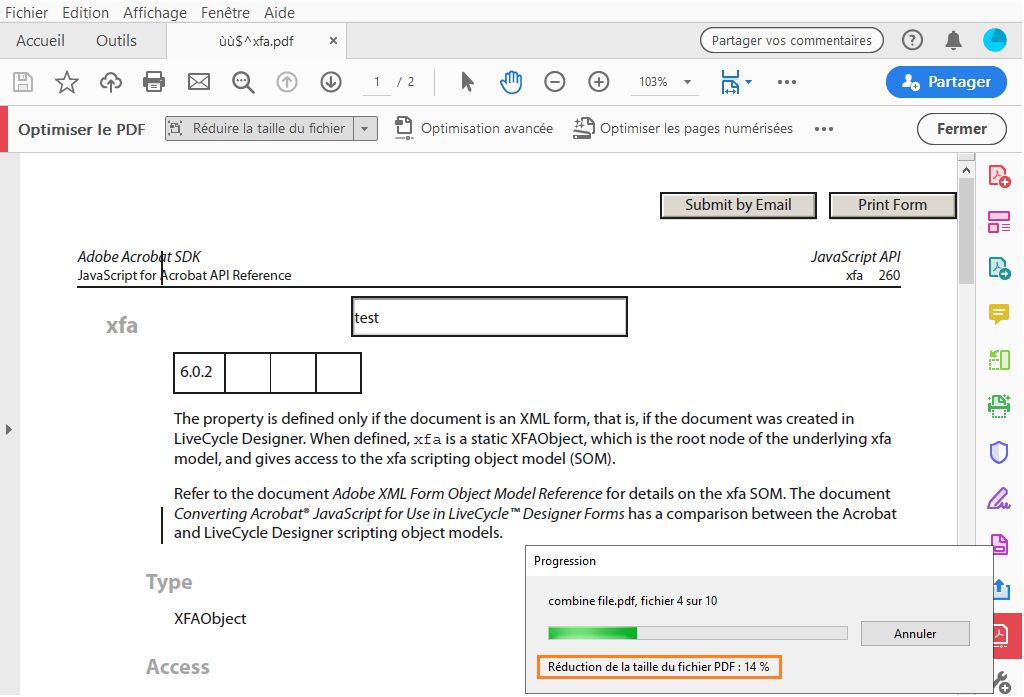Open the Comment tool in the right panel
Viewport: 1024px width, 697px height.
click(998, 313)
